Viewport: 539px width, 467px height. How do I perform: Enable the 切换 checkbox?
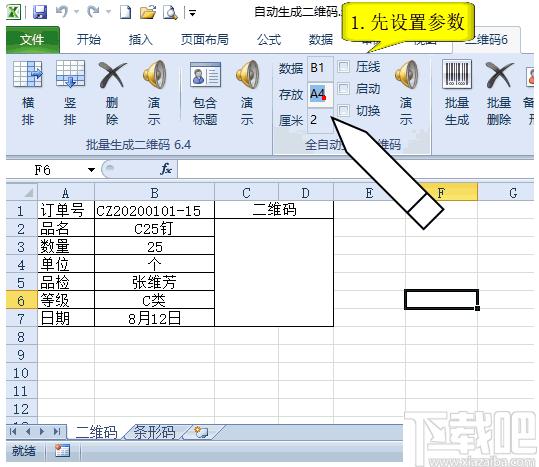344,111
